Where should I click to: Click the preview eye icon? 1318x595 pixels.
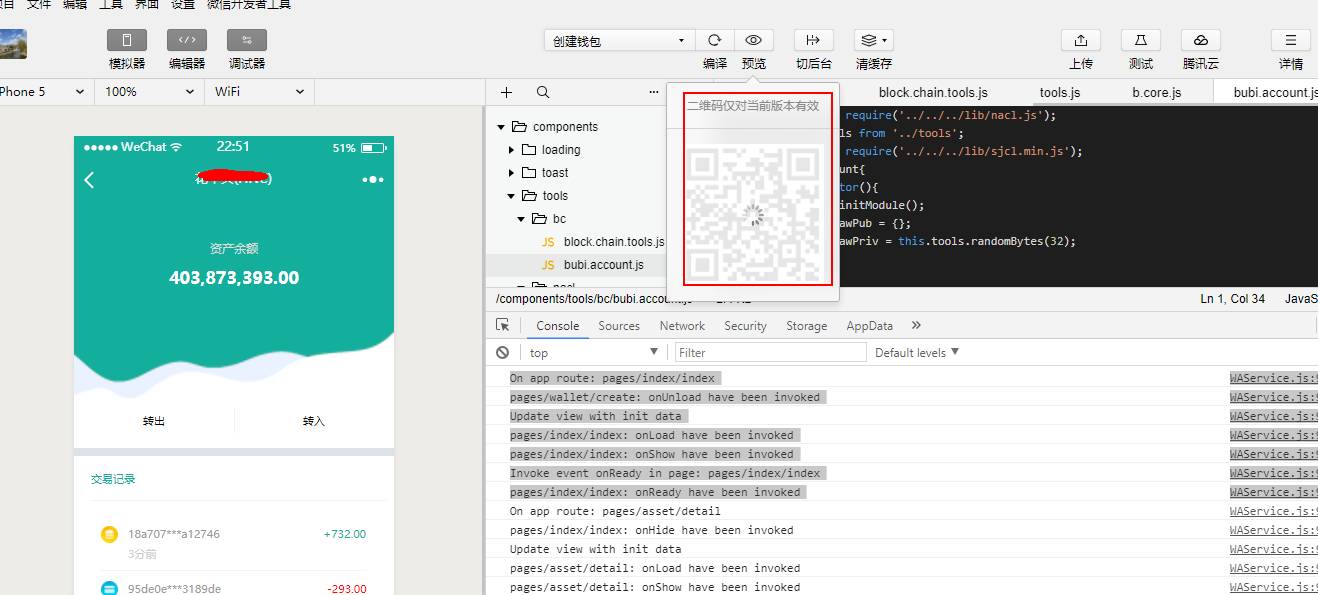754,40
